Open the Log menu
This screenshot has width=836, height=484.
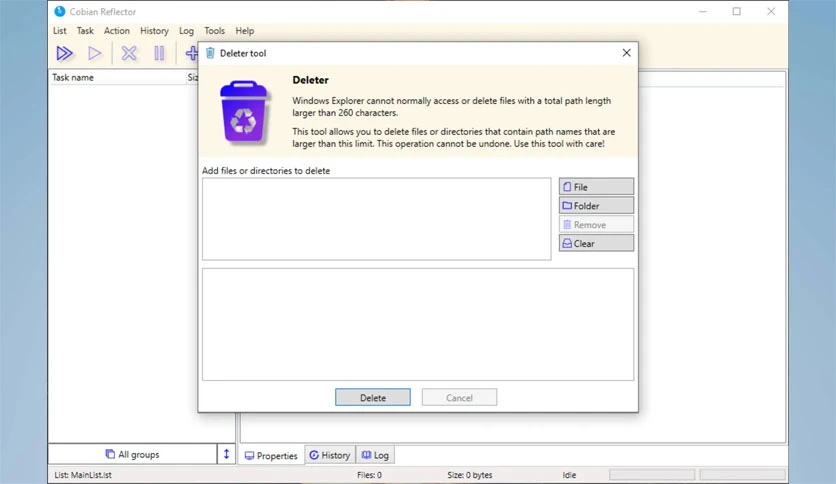pos(186,31)
